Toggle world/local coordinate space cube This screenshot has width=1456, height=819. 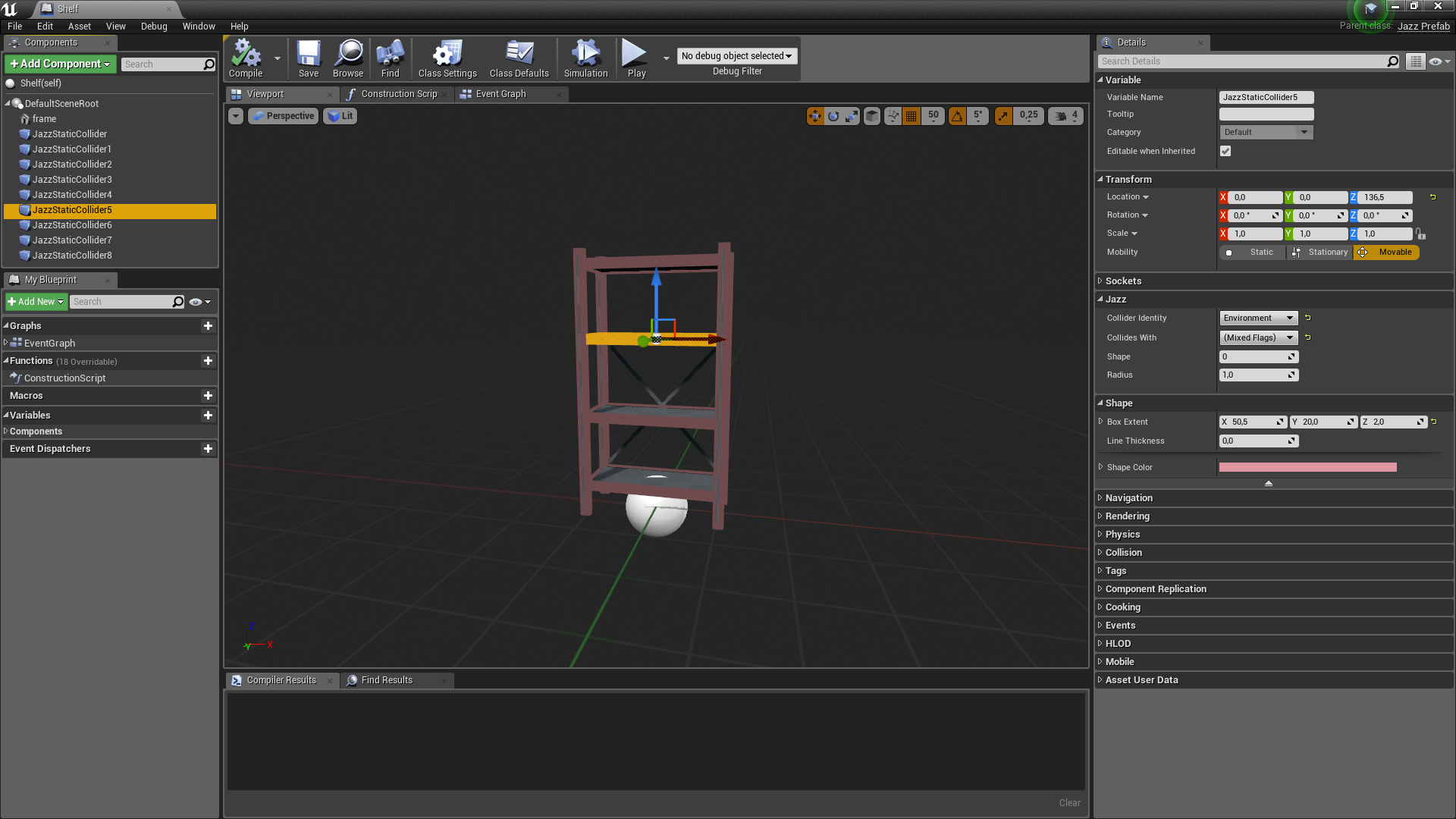tap(872, 116)
